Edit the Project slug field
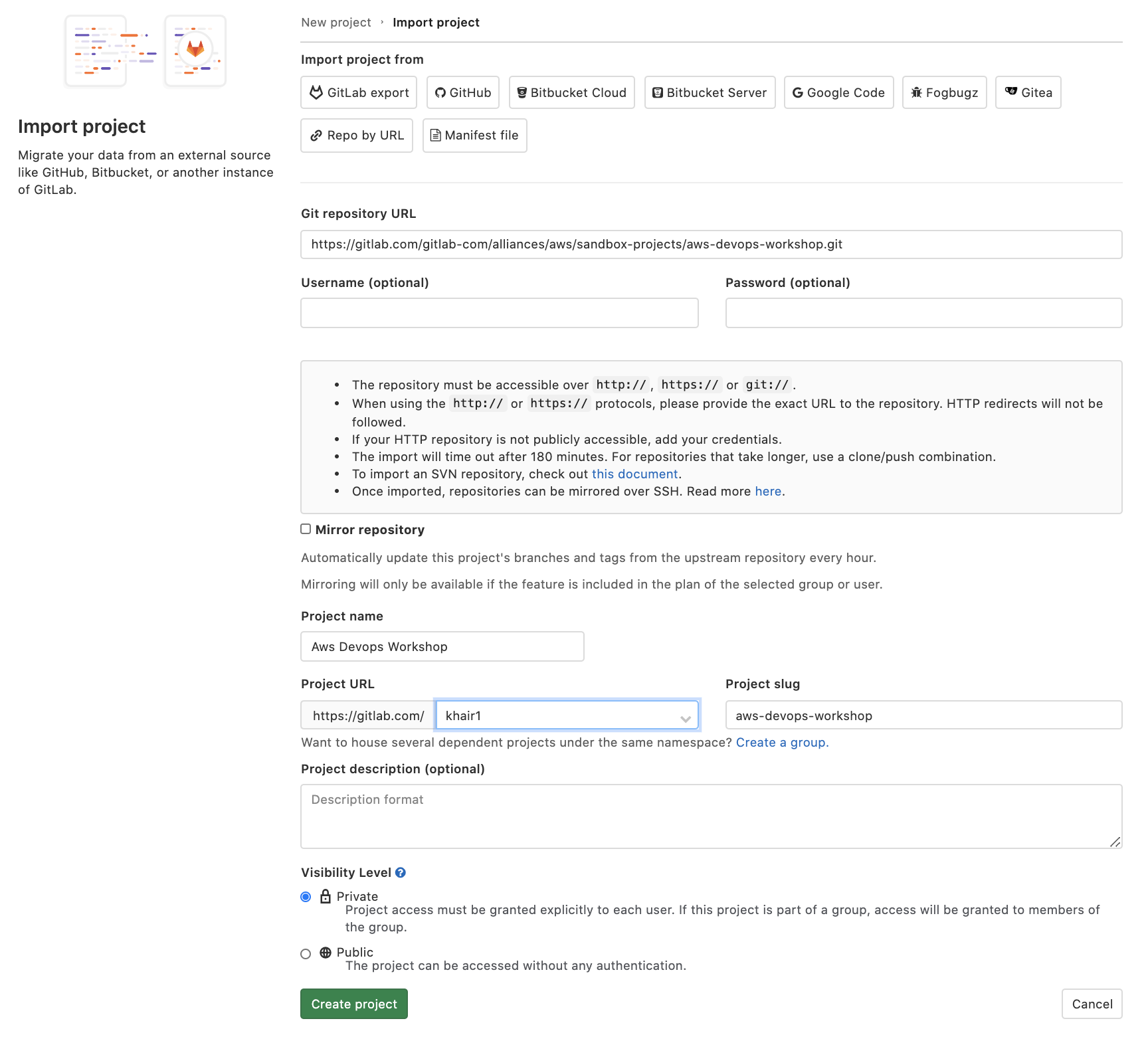1148x1039 pixels. click(924, 715)
